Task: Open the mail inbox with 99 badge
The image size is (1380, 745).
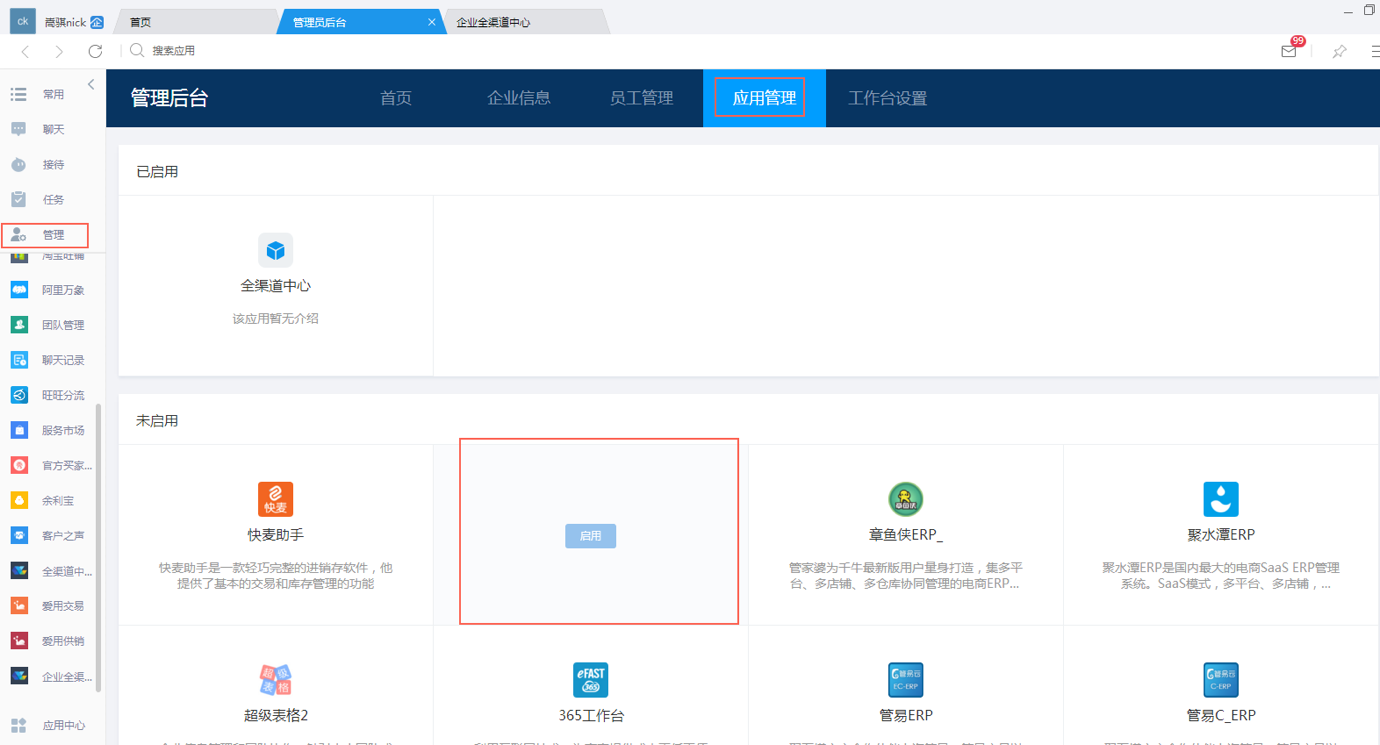Action: 1290,50
